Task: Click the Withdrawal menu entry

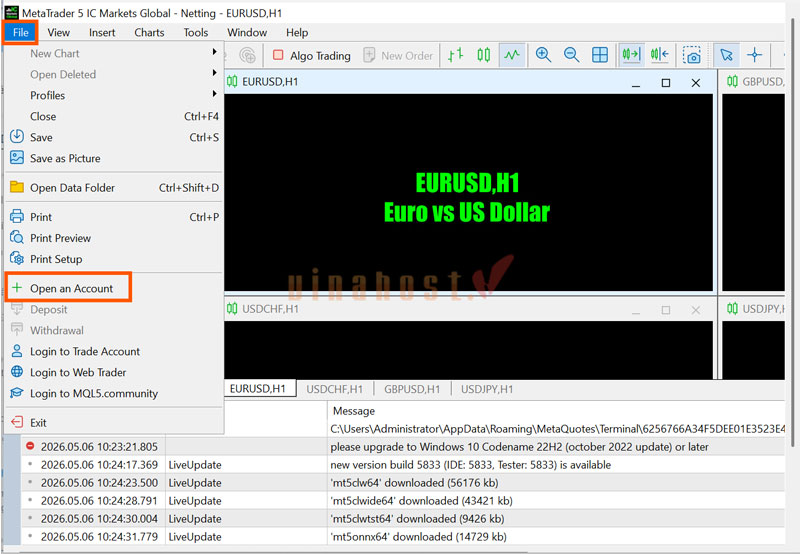Action: (114, 331)
